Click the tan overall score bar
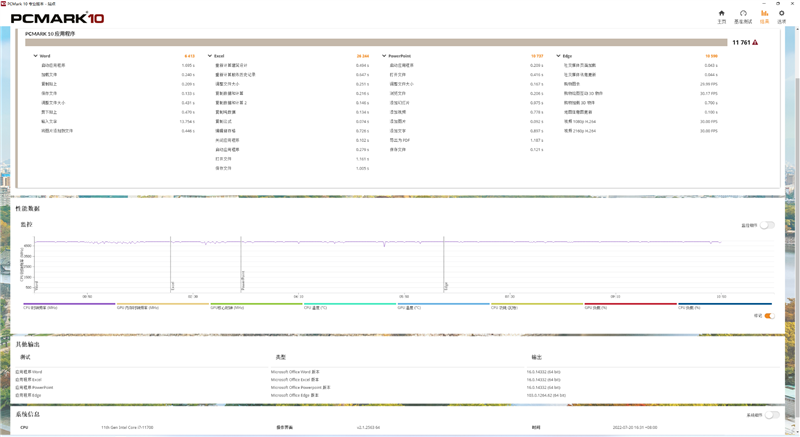800x437 pixels. (x=376, y=42)
